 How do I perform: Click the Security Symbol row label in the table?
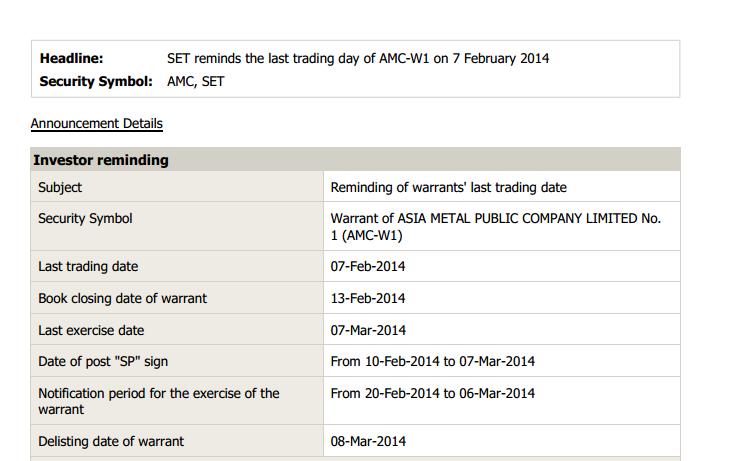pos(85,218)
